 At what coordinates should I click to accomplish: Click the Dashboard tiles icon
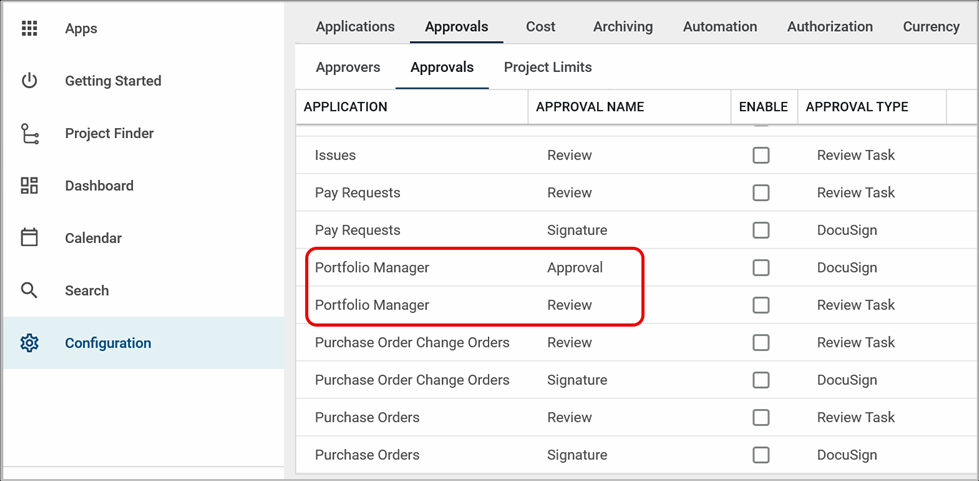click(29, 186)
